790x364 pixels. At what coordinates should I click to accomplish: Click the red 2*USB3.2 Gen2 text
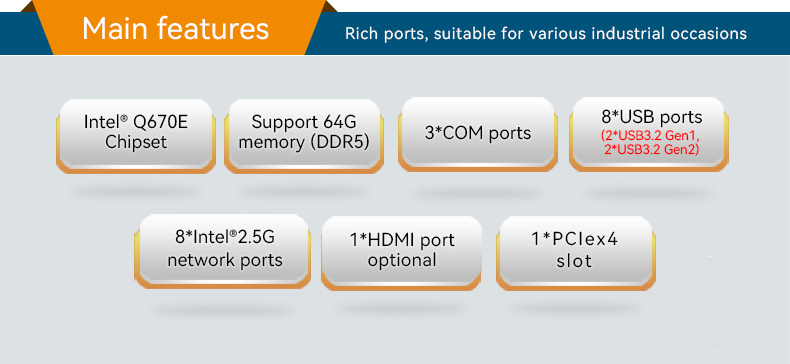click(651, 149)
